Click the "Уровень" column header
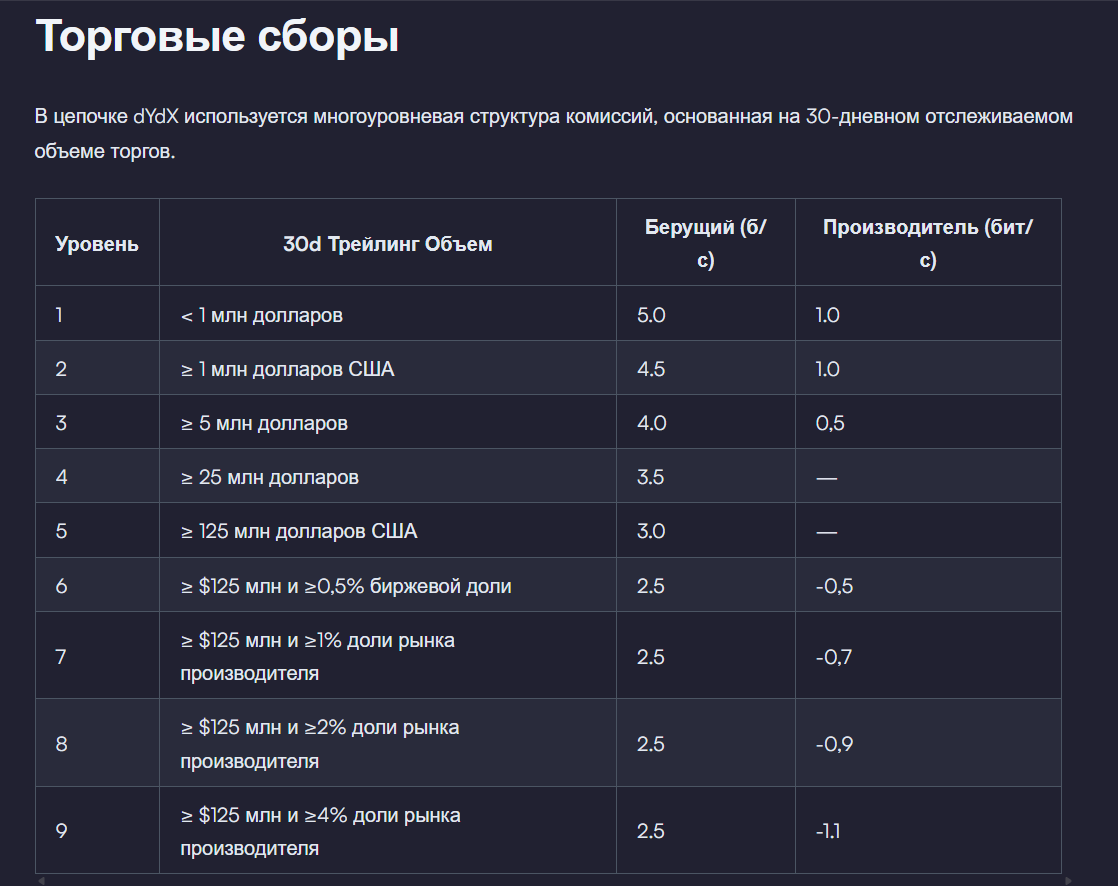 [x=97, y=244]
